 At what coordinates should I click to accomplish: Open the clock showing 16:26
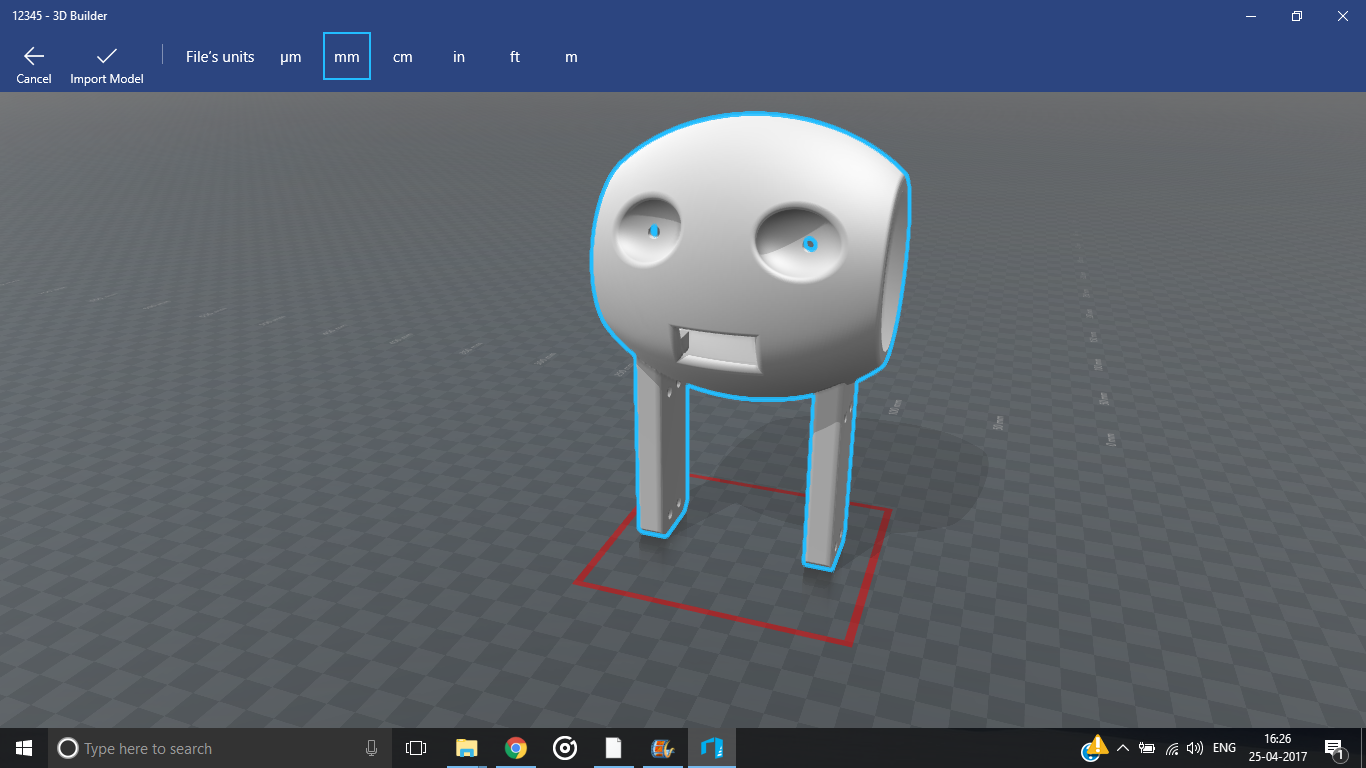[1277, 748]
